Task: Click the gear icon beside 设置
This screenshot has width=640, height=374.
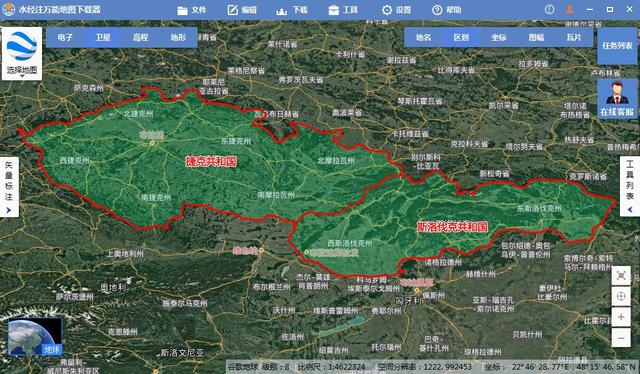Action: (387, 10)
